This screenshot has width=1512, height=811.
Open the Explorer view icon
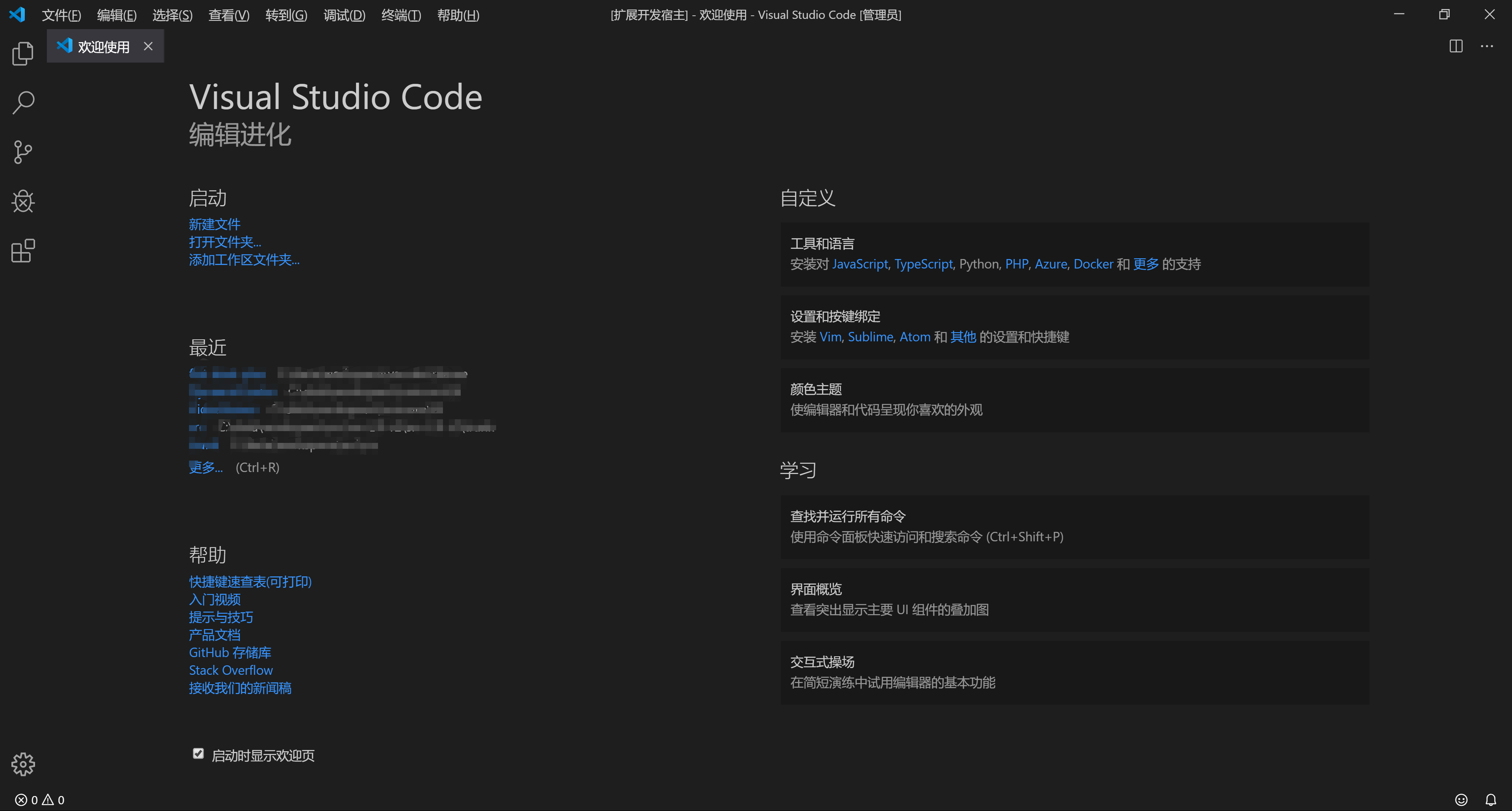[x=23, y=54]
